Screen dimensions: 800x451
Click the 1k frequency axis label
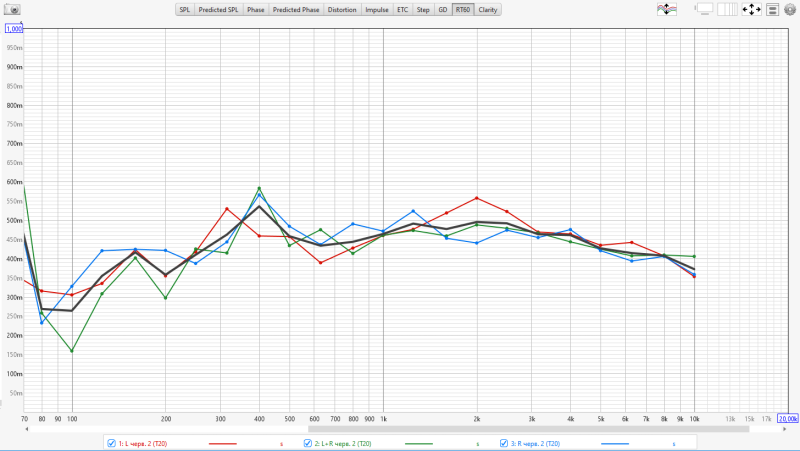[x=383, y=419]
